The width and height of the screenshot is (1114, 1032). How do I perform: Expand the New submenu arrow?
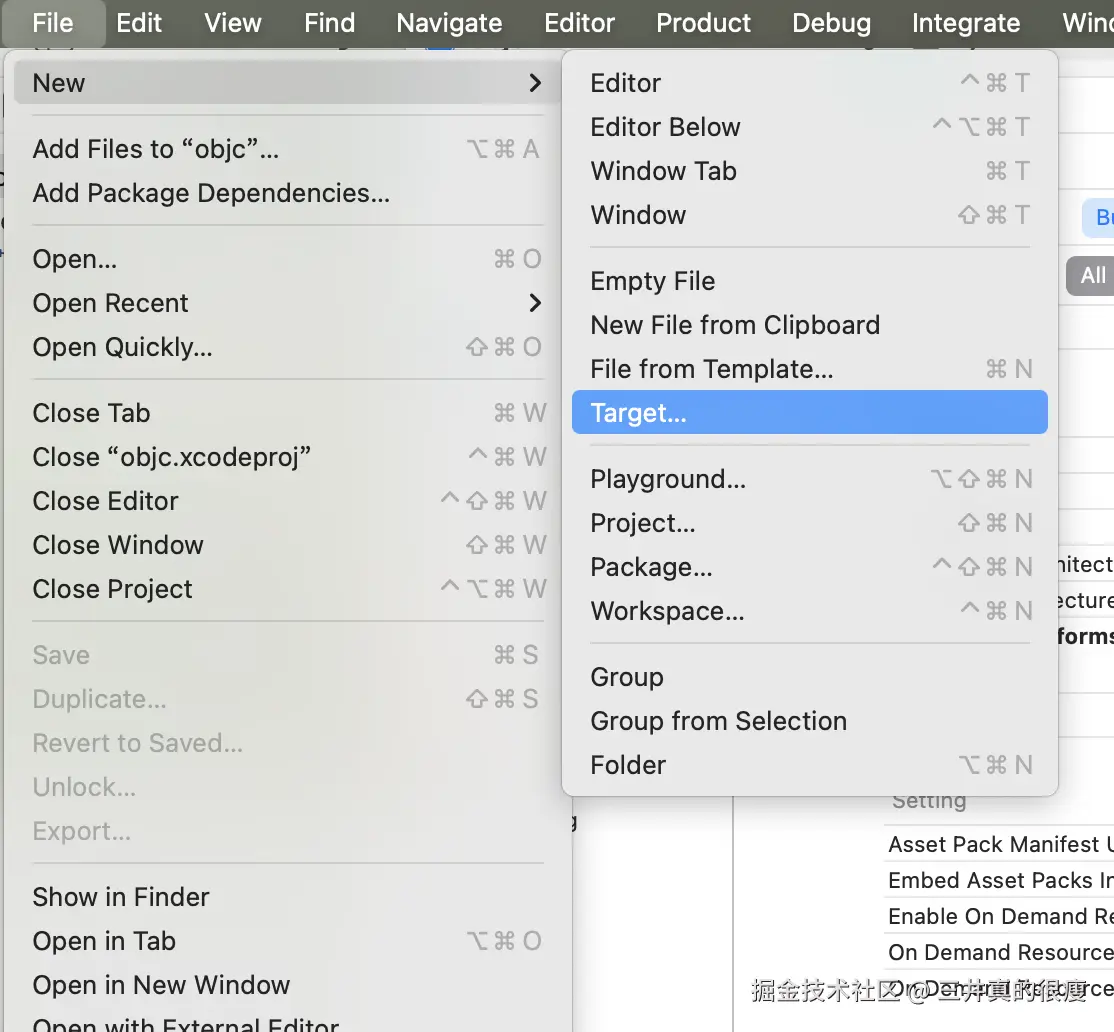click(535, 83)
